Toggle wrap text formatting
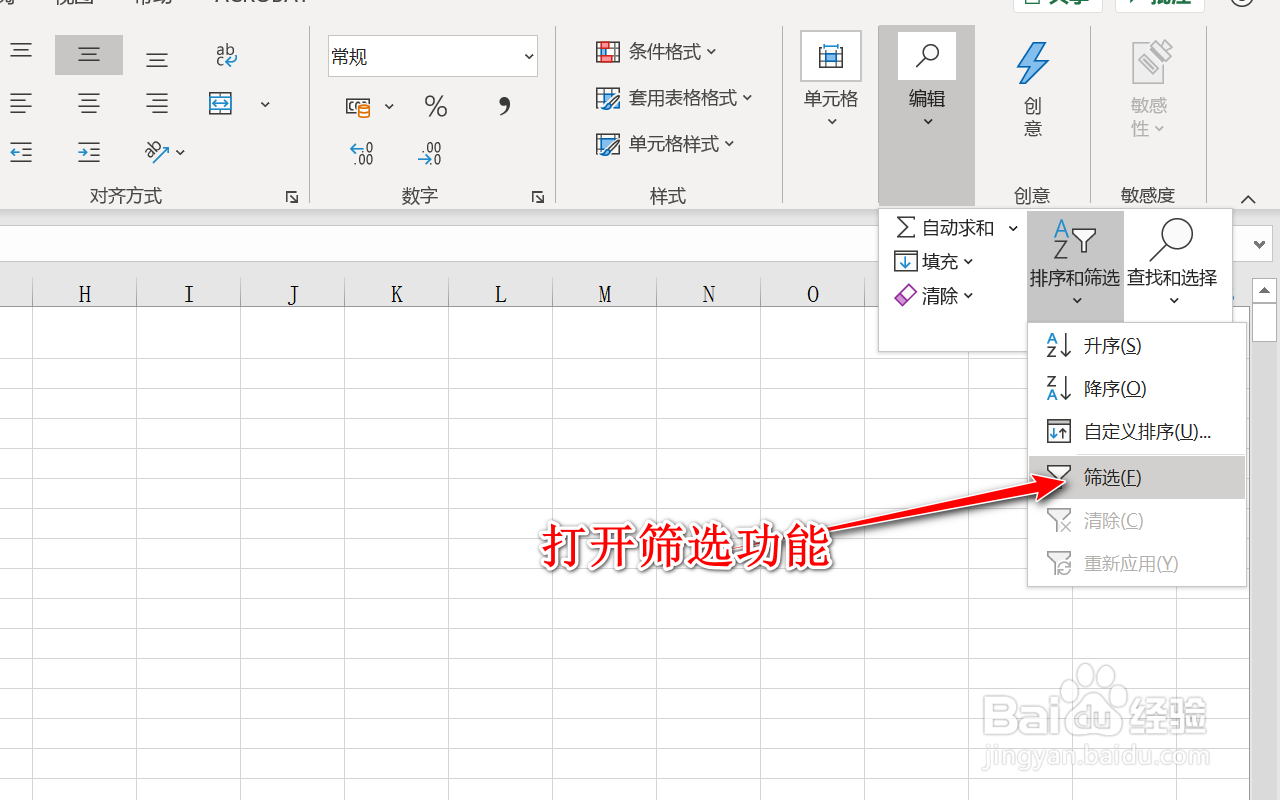 pos(226,57)
